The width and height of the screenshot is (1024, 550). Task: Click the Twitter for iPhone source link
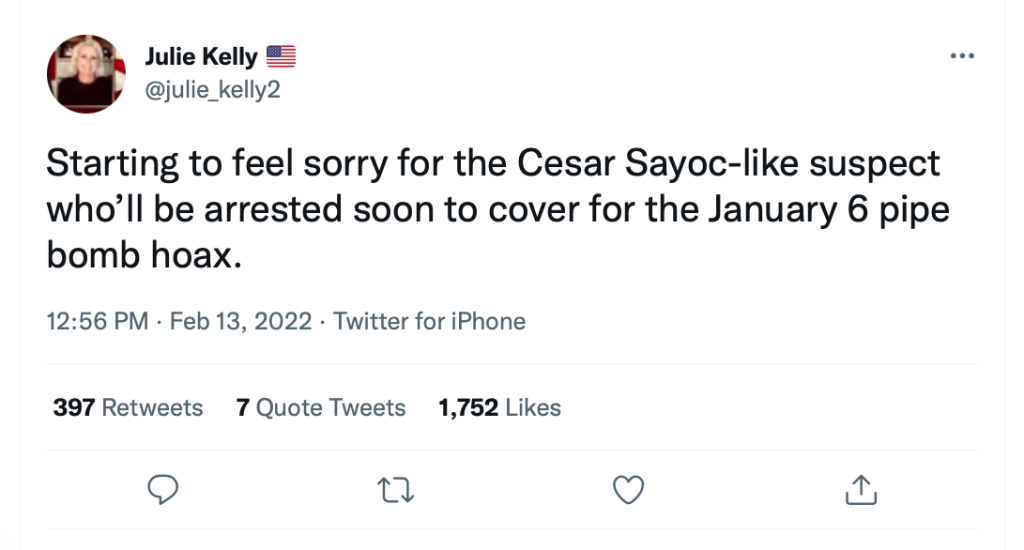(429, 321)
